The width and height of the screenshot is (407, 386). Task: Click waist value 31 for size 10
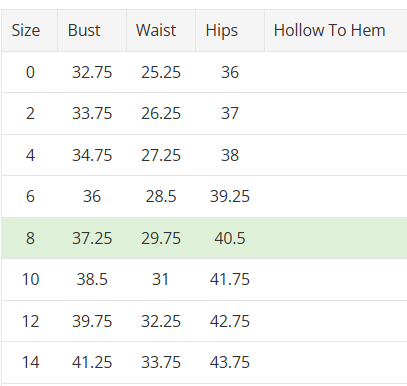click(x=160, y=279)
